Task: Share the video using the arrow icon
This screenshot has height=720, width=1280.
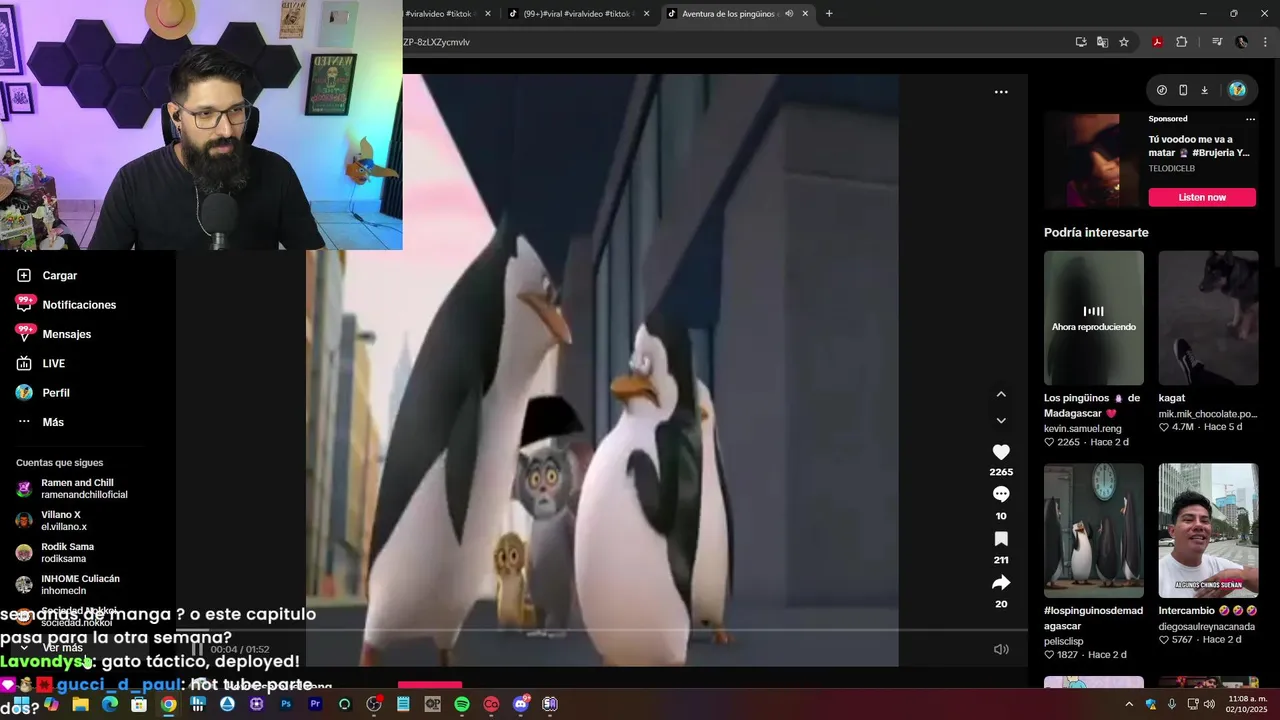Action: pyautogui.click(x=1001, y=583)
